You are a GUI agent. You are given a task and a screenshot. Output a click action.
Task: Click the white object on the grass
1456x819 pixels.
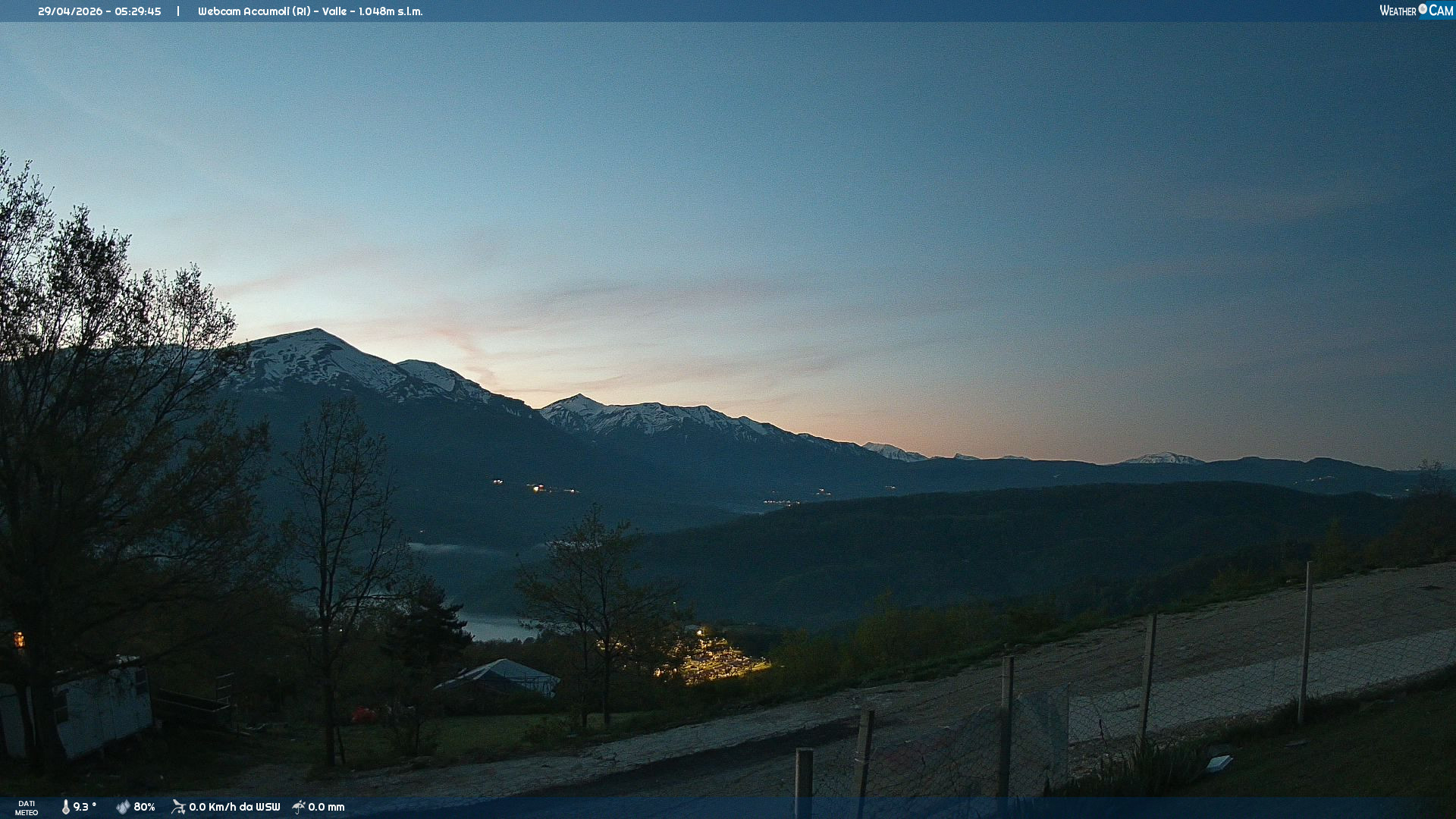tap(1219, 763)
